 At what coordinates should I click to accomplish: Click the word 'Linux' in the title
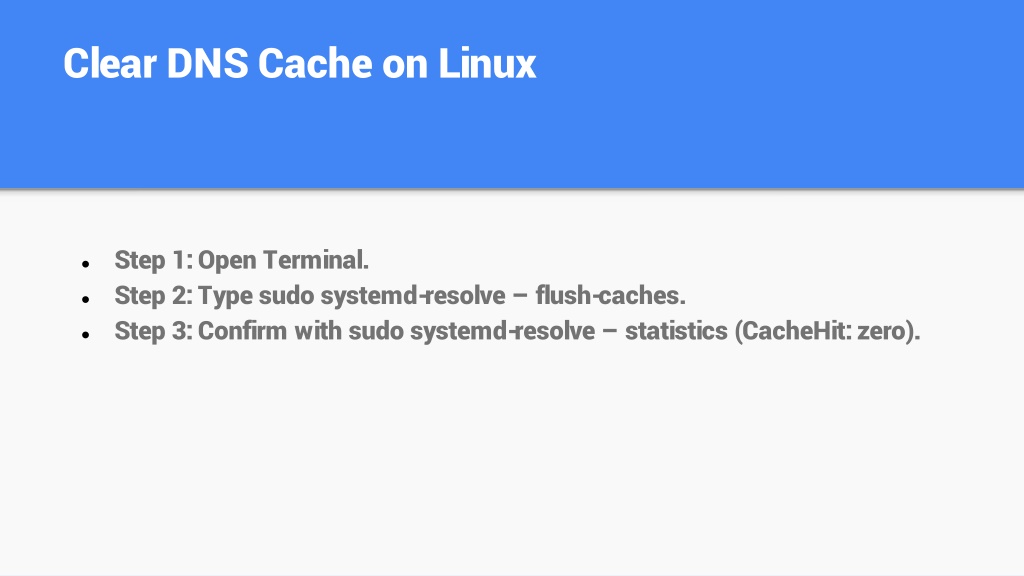487,64
